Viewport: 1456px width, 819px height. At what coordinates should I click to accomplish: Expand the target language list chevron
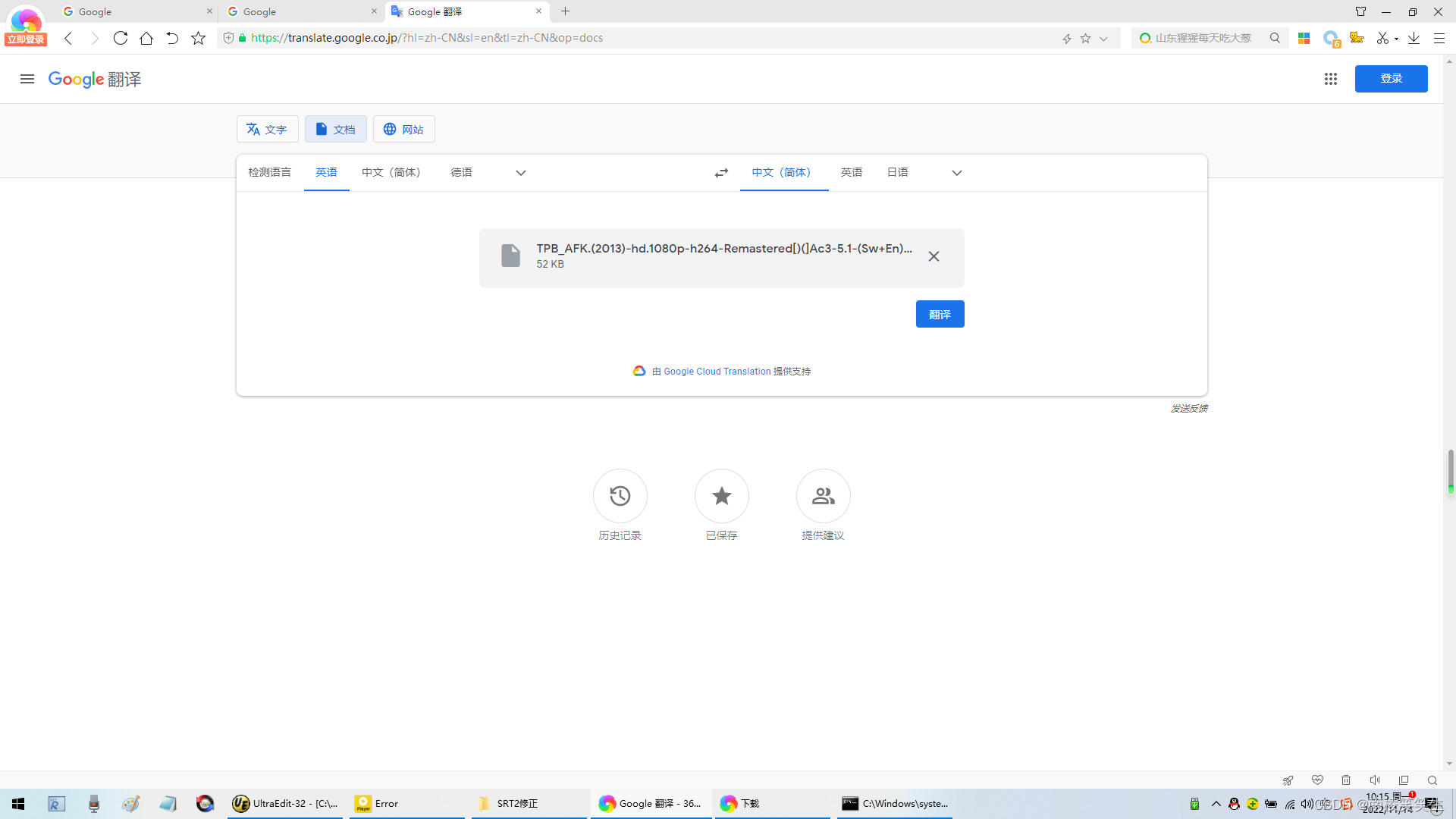tap(956, 173)
